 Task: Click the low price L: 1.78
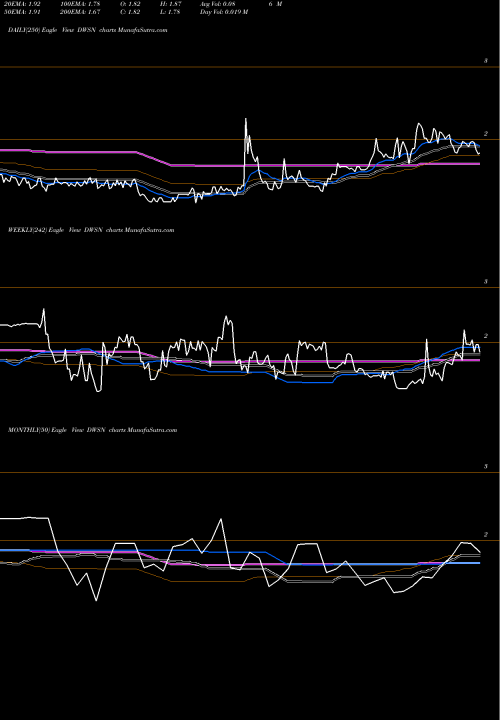170,12
